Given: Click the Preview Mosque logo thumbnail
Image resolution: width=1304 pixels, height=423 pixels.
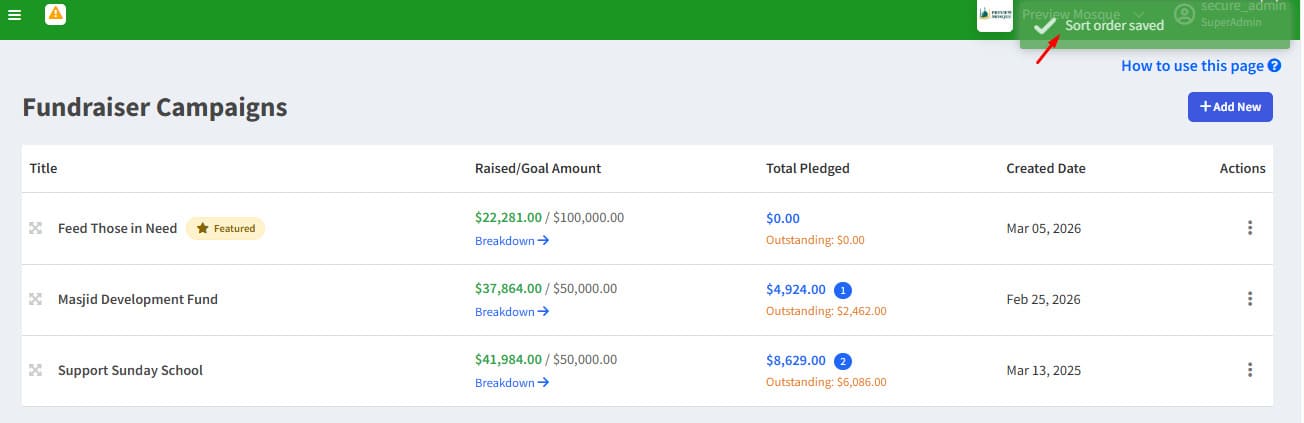Looking at the screenshot, I should (x=994, y=14).
